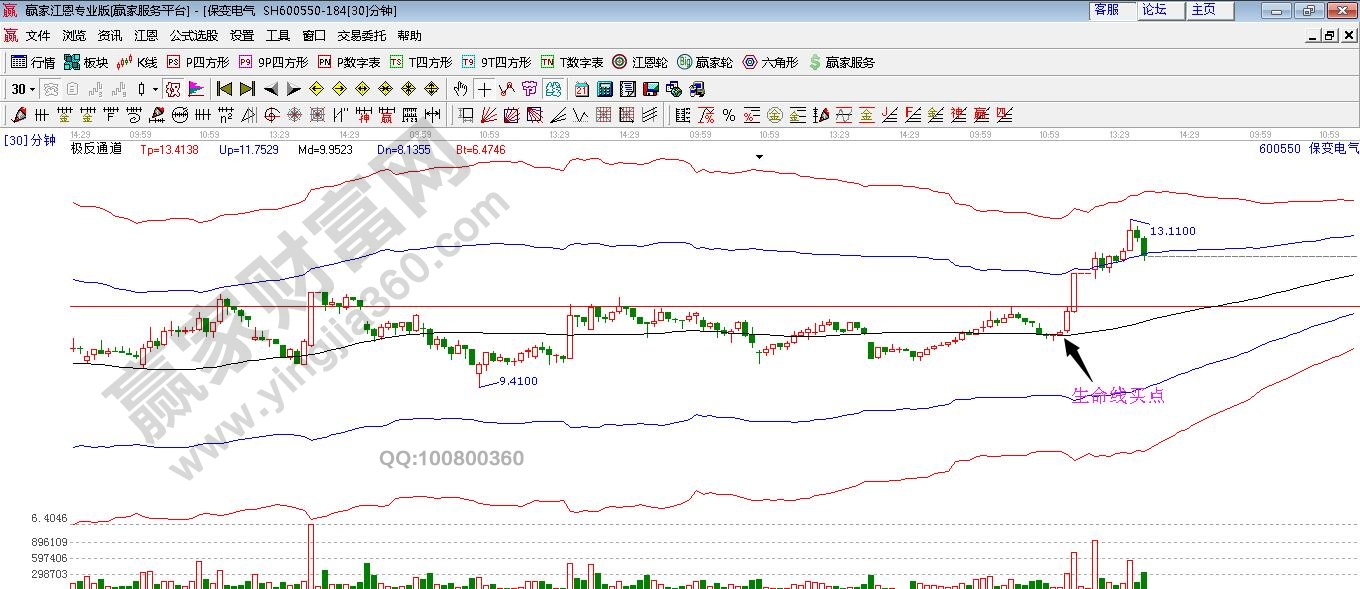Select the hand pan tool
1360x589 pixels.
[x=461, y=89]
